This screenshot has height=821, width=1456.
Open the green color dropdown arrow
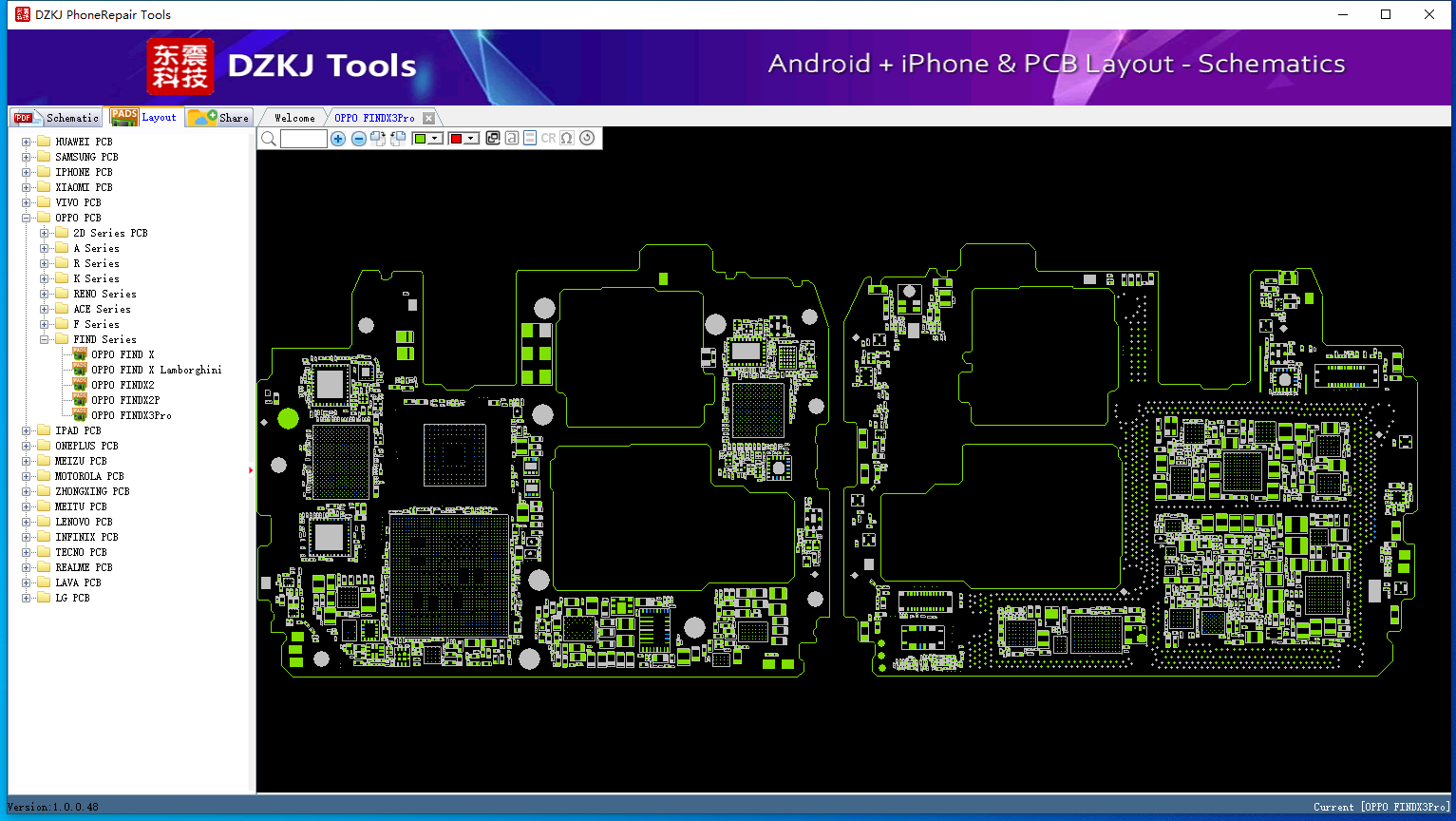[x=435, y=139]
